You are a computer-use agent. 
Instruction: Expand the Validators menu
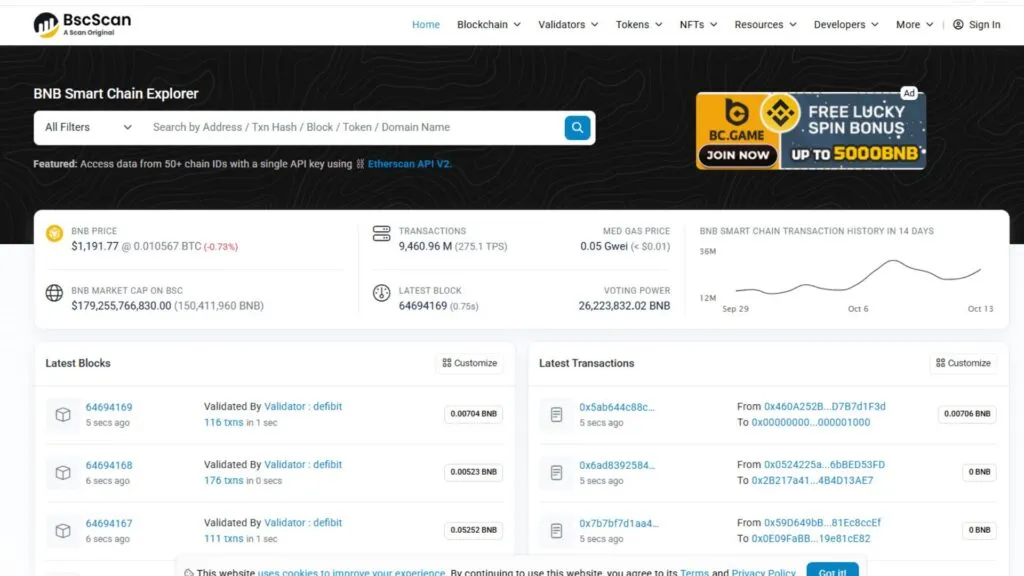[568, 25]
